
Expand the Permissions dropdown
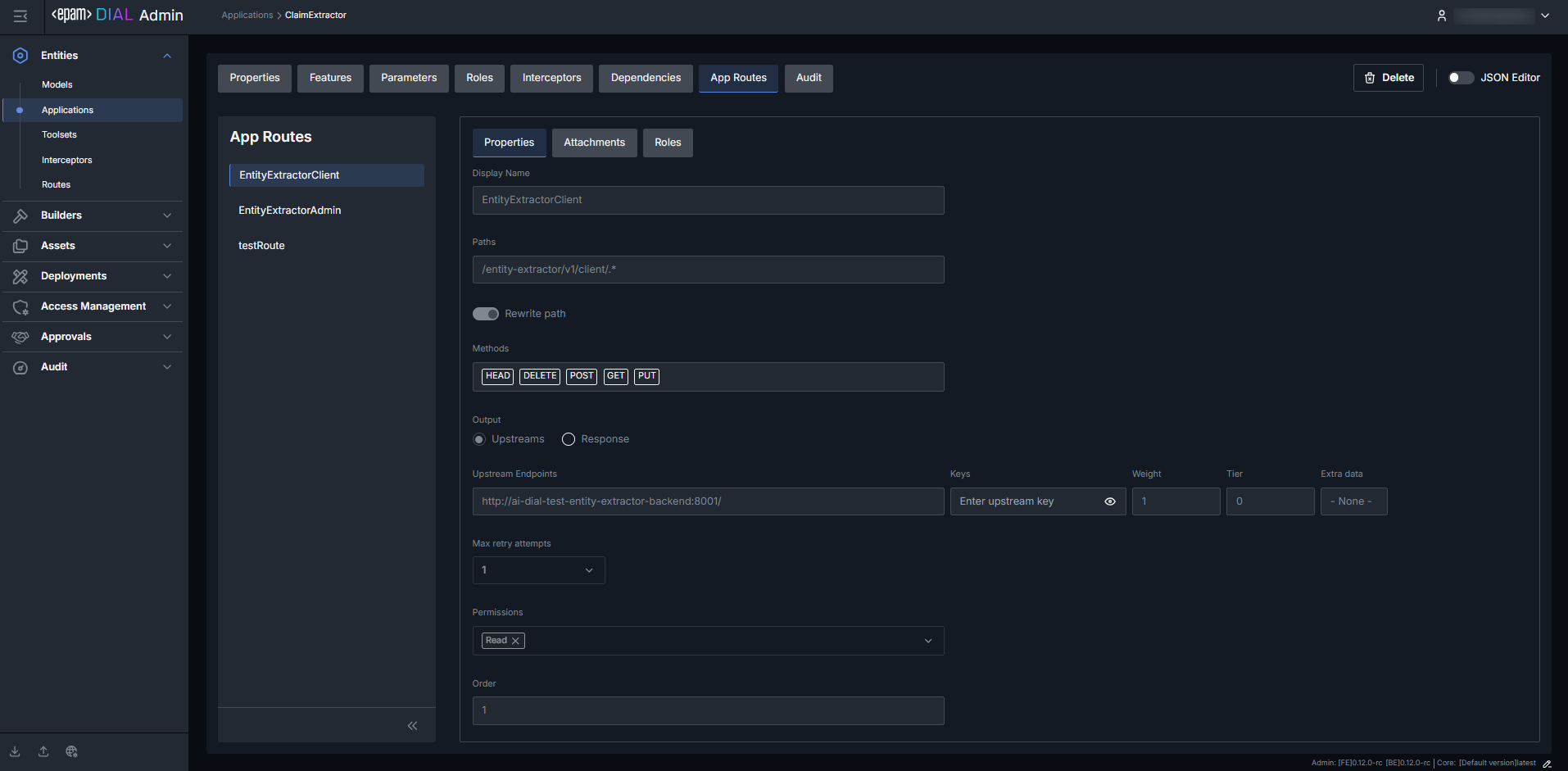coord(928,641)
